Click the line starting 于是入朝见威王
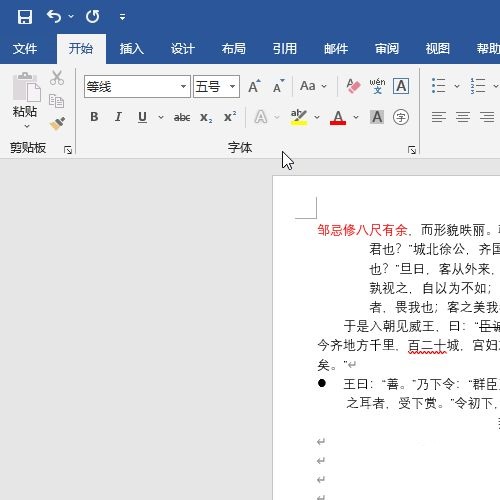 [422, 326]
